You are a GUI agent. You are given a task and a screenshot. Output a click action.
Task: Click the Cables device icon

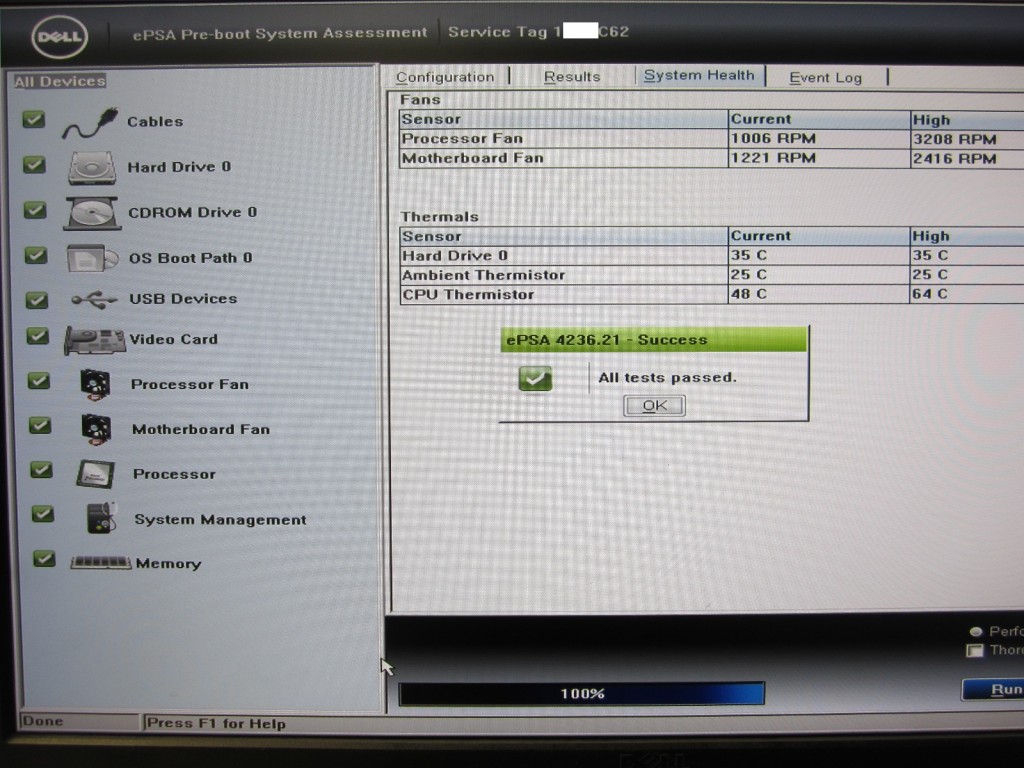click(90, 123)
